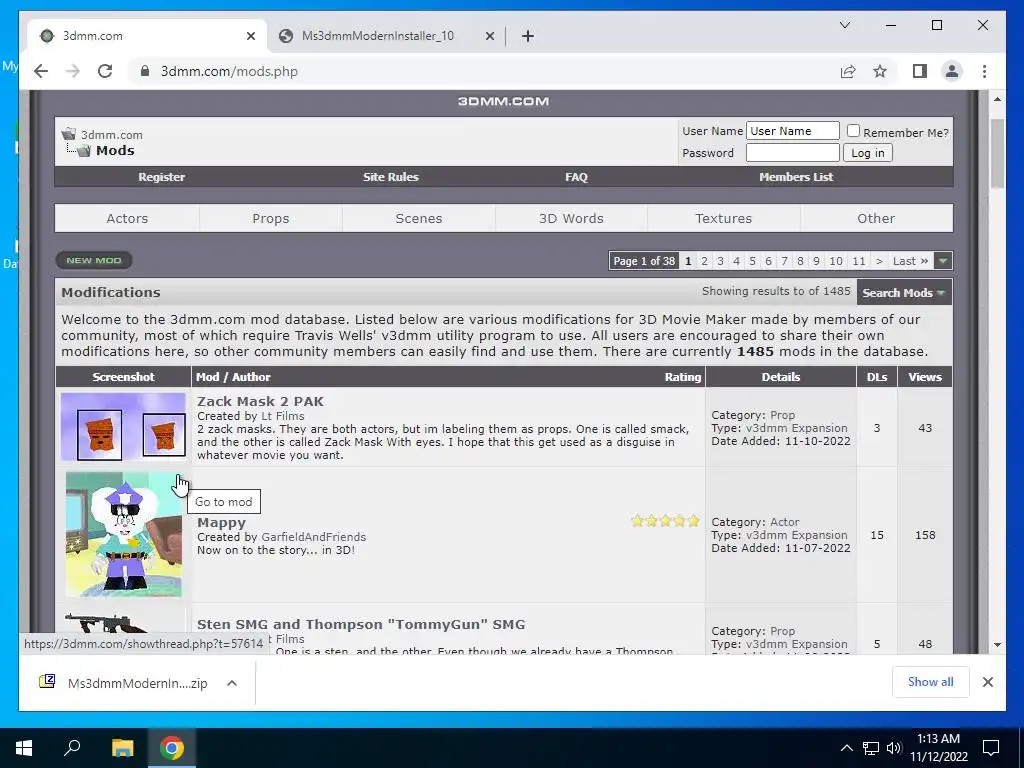Open the Chrome three-dot menu
This screenshot has width=1024, height=768.
pyautogui.click(x=984, y=71)
